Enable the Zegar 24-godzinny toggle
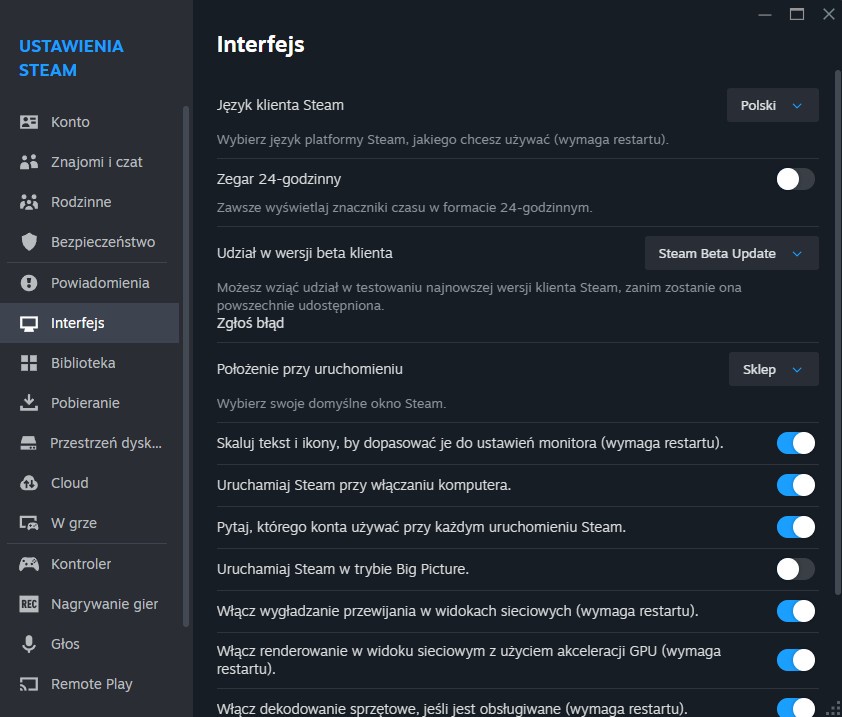This screenshot has width=842, height=717. [x=795, y=179]
